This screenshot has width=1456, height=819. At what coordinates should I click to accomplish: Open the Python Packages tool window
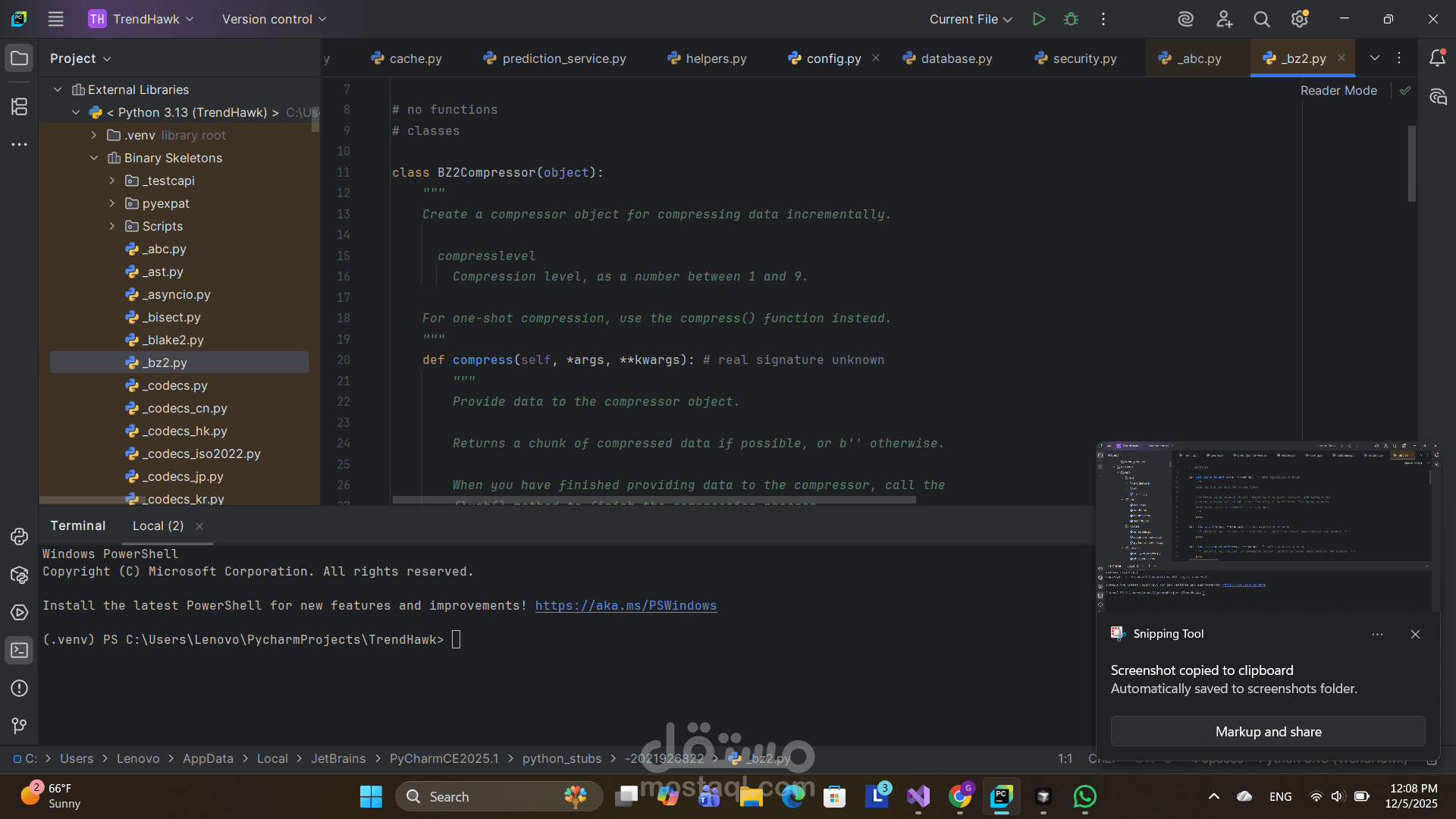(x=19, y=575)
